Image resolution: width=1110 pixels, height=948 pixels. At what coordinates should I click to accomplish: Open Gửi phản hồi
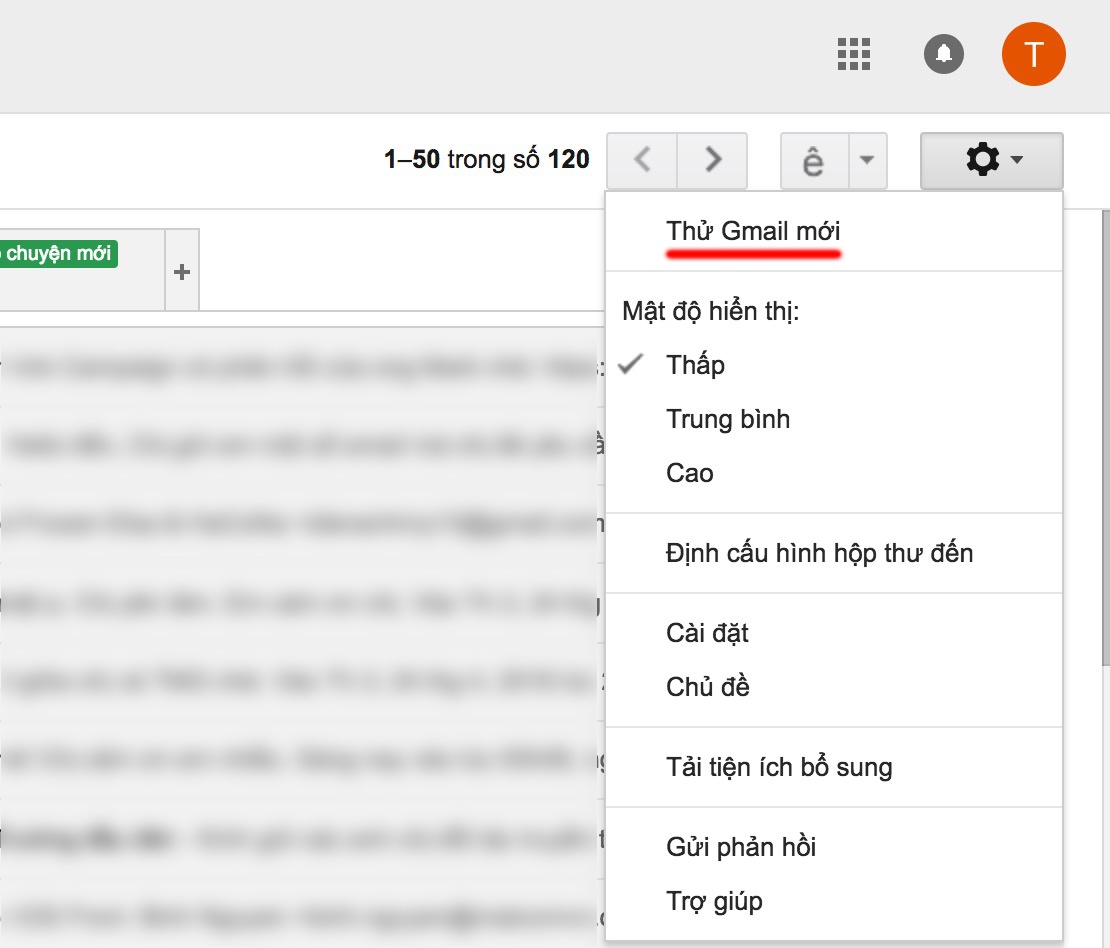(741, 846)
